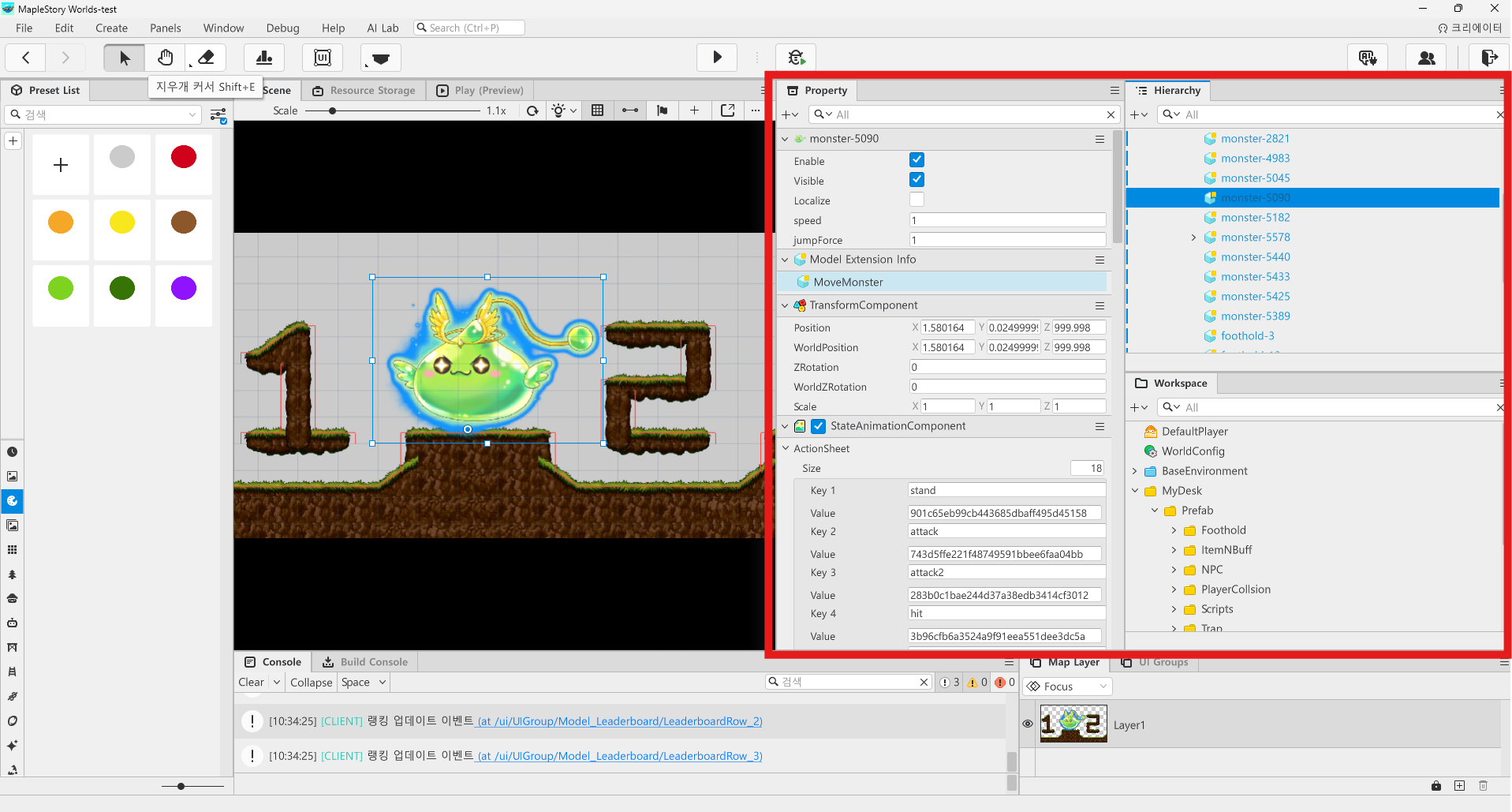Click the Clear button in Console
1512x812 pixels.
tap(252, 683)
